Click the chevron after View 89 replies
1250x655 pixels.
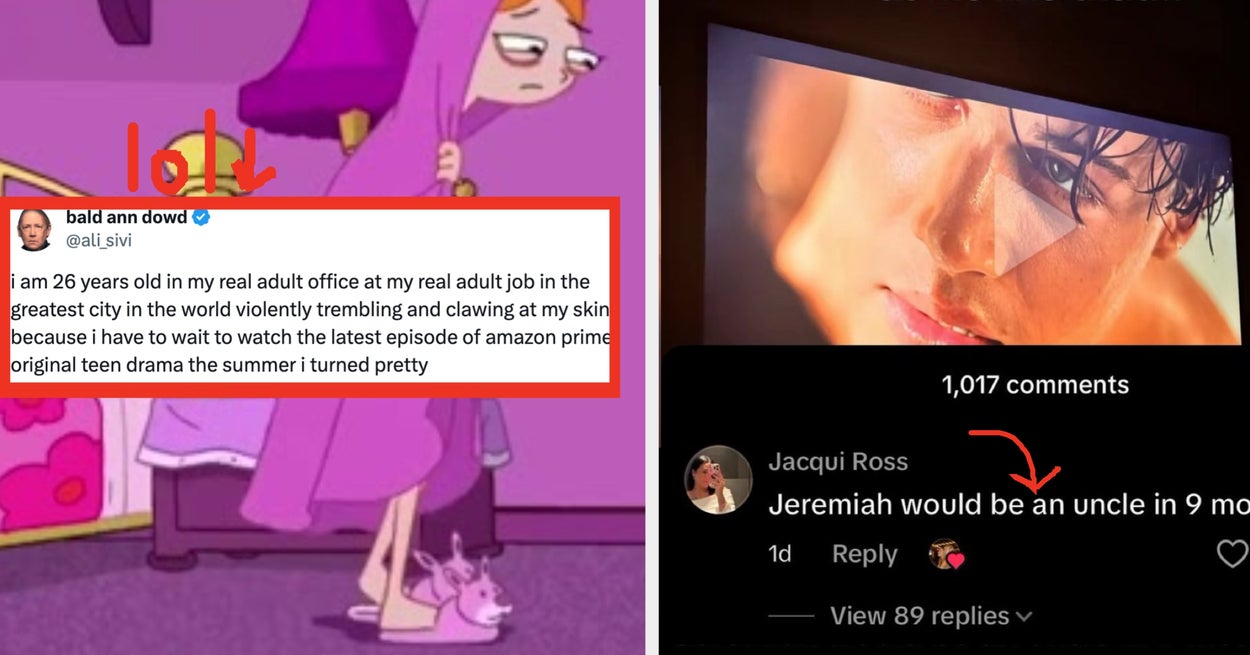(1023, 617)
